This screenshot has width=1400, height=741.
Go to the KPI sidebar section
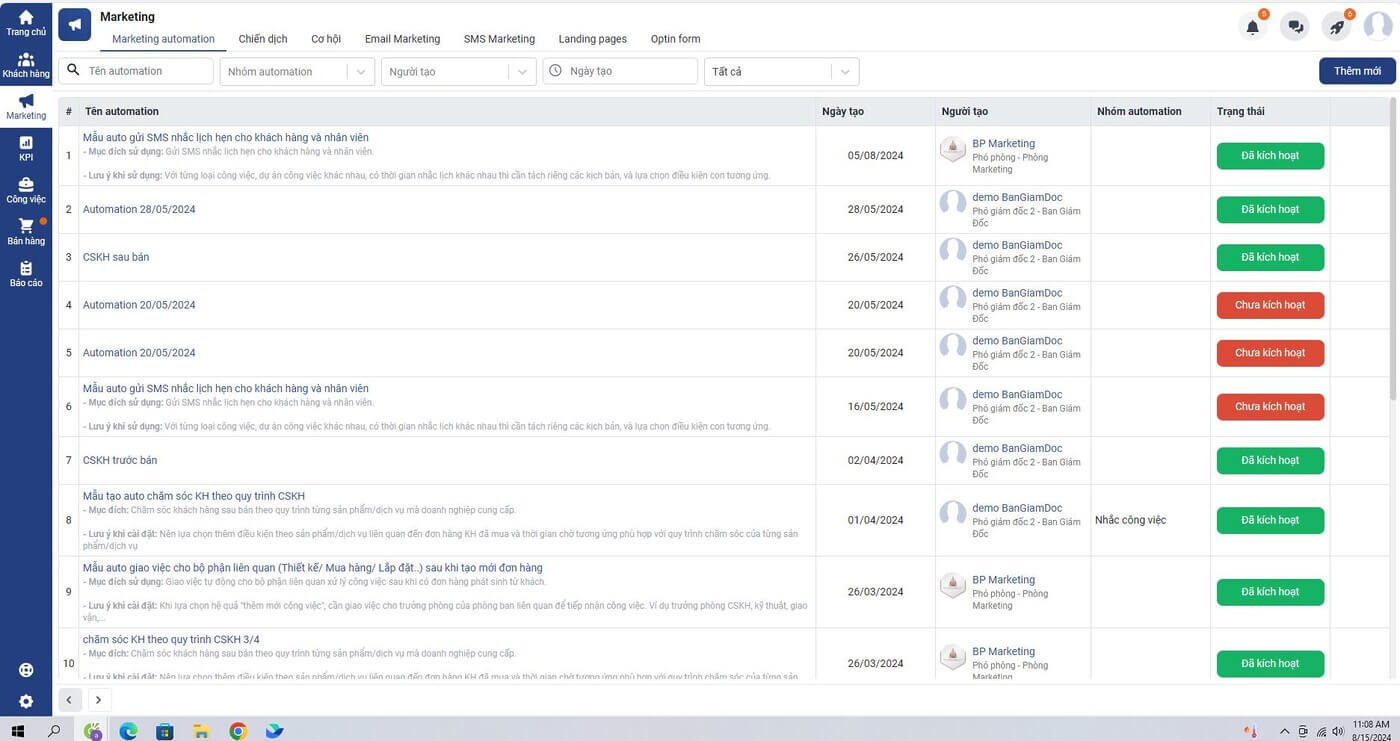(x=25, y=149)
